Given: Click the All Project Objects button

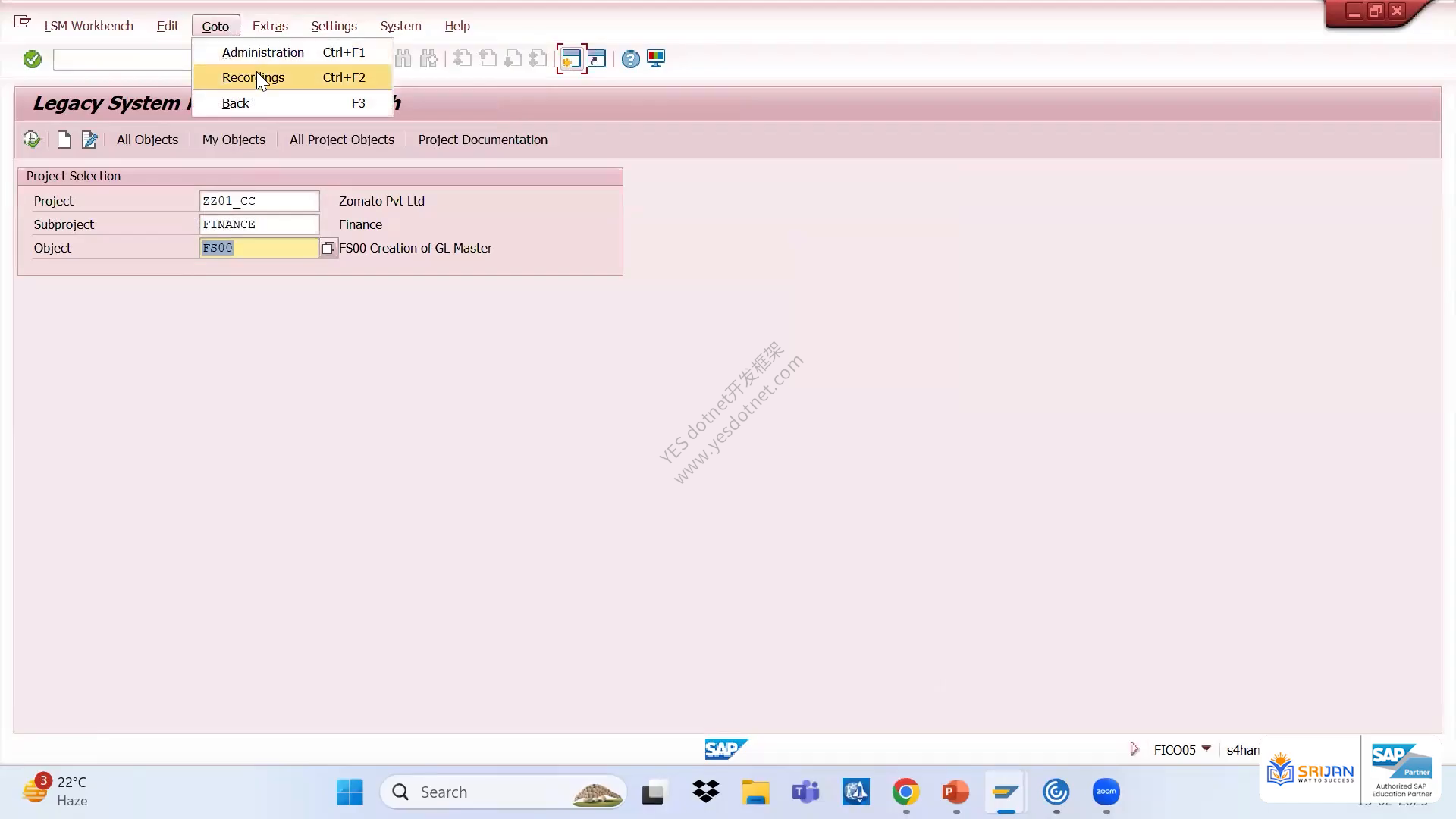Looking at the screenshot, I should 342,140.
